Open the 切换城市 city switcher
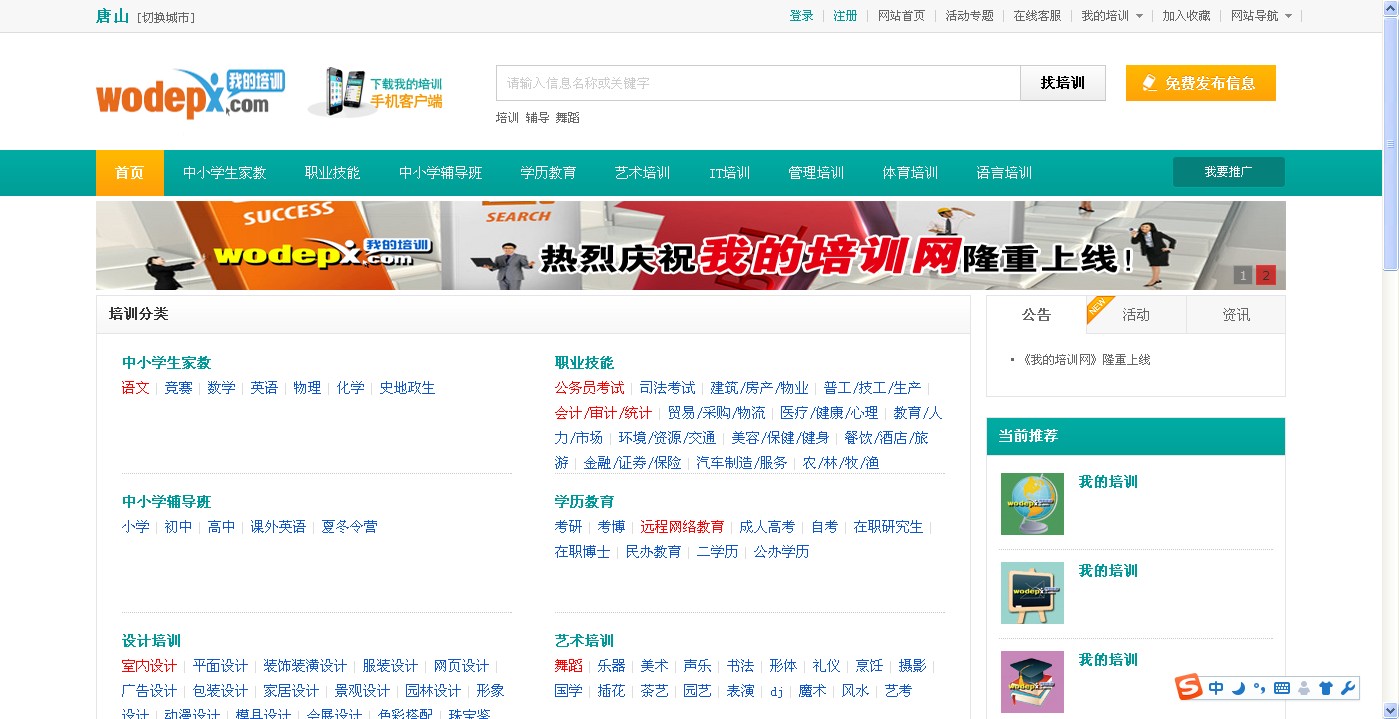The height and width of the screenshot is (719, 1399). pos(166,17)
